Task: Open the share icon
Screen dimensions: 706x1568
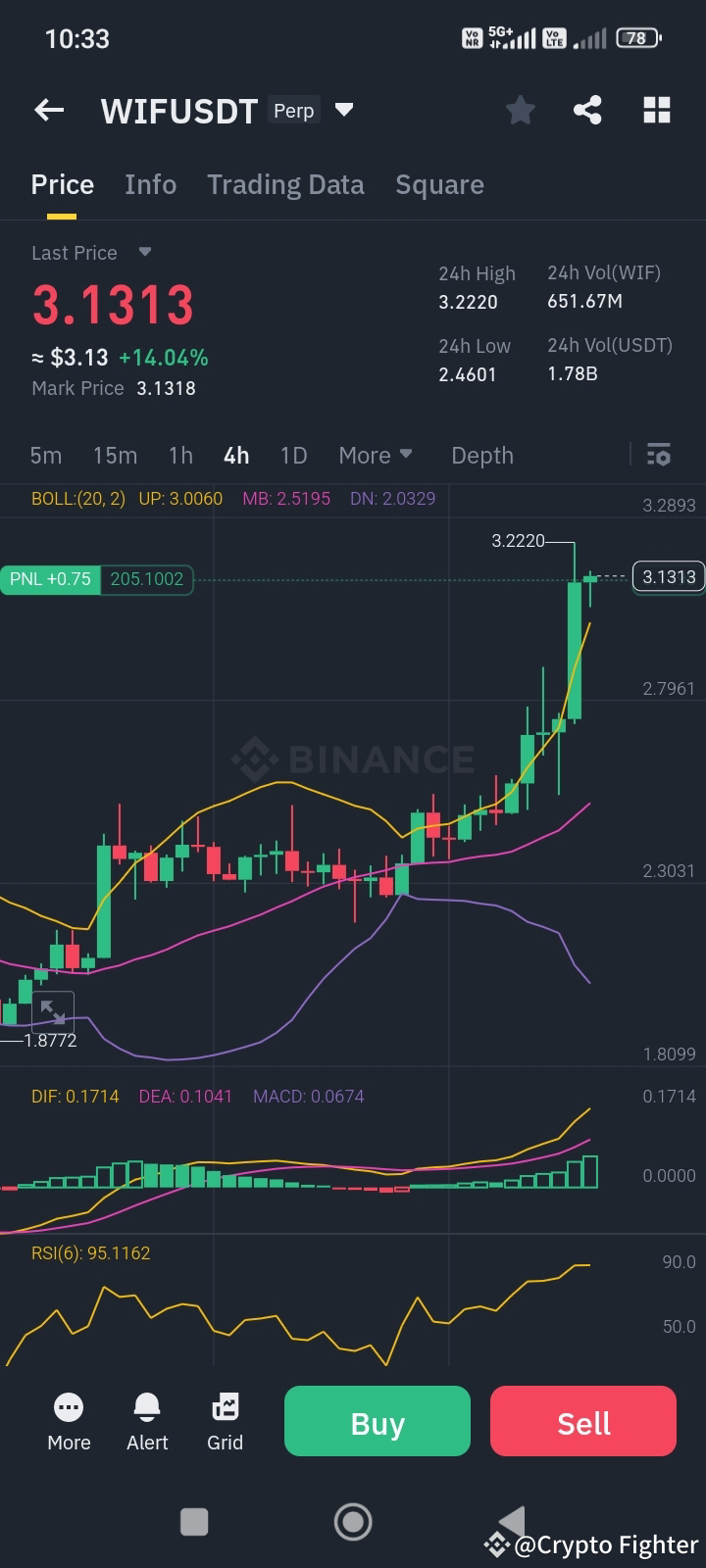Action: click(587, 110)
